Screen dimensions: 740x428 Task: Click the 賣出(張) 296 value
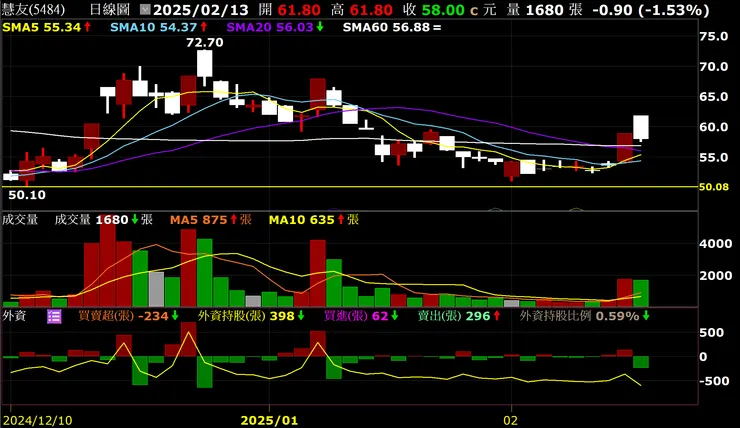click(x=459, y=316)
